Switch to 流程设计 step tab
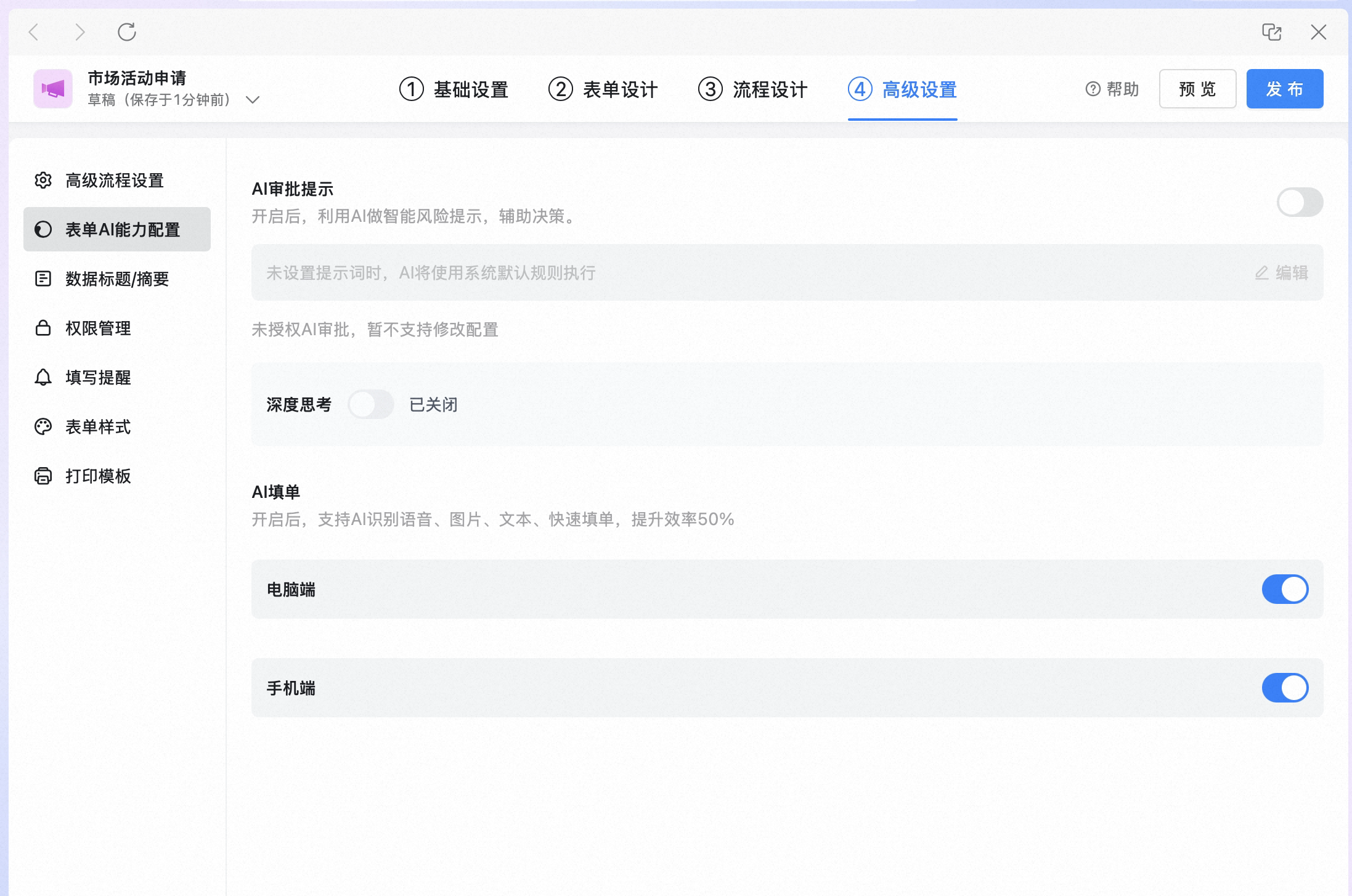Screen dimensions: 1352x896 (x=752, y=90)
